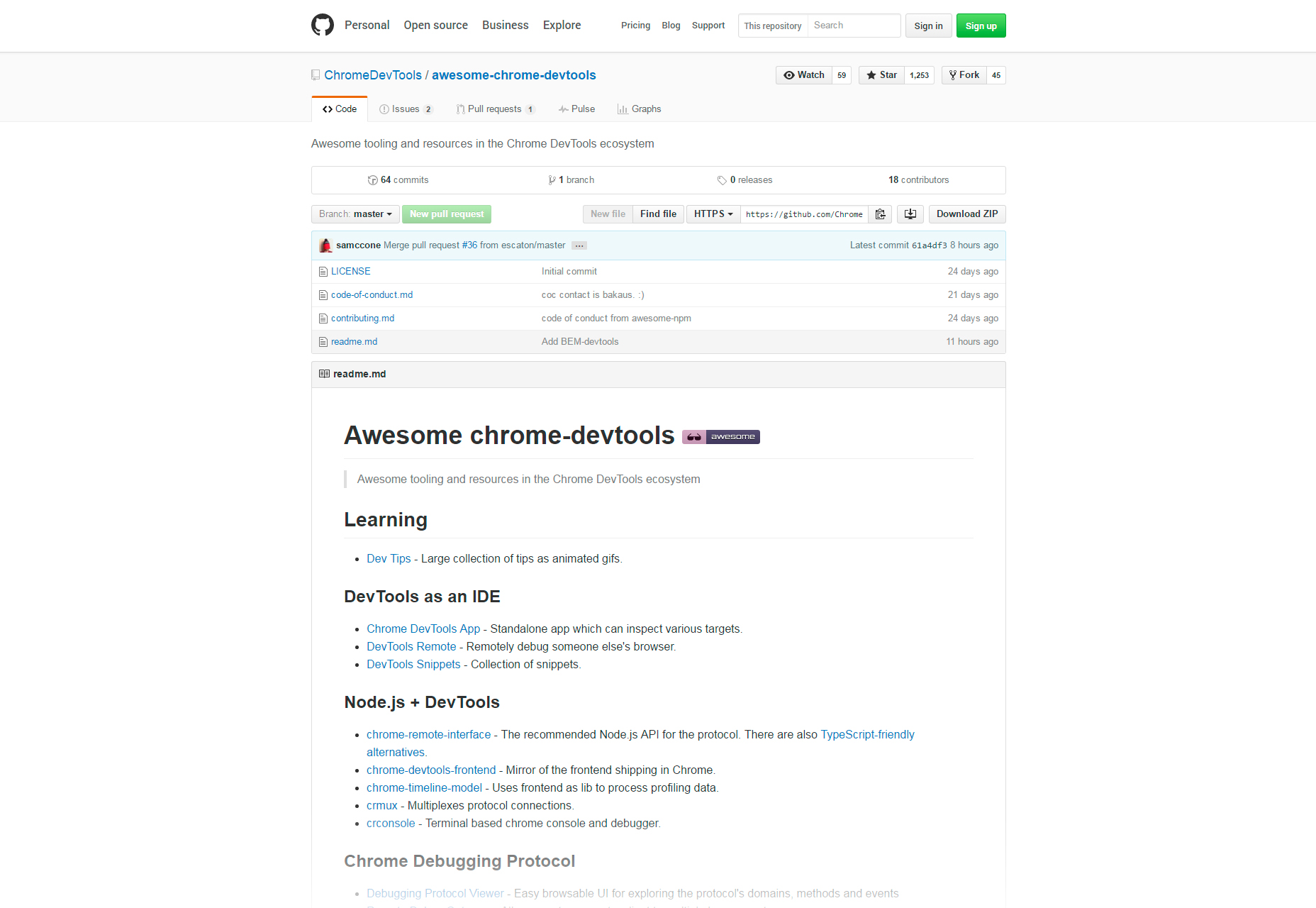Open the Pull requests tab
1316x908 pixels.
pos(495,109)
